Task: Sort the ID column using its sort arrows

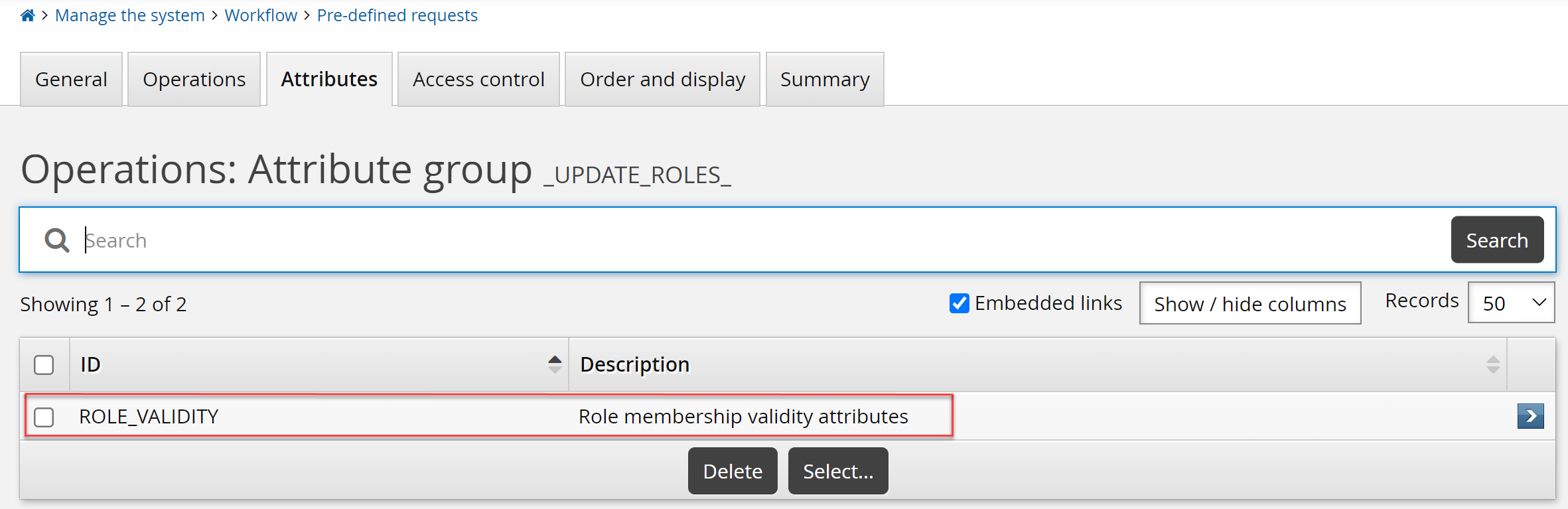Action: [554, 364]
